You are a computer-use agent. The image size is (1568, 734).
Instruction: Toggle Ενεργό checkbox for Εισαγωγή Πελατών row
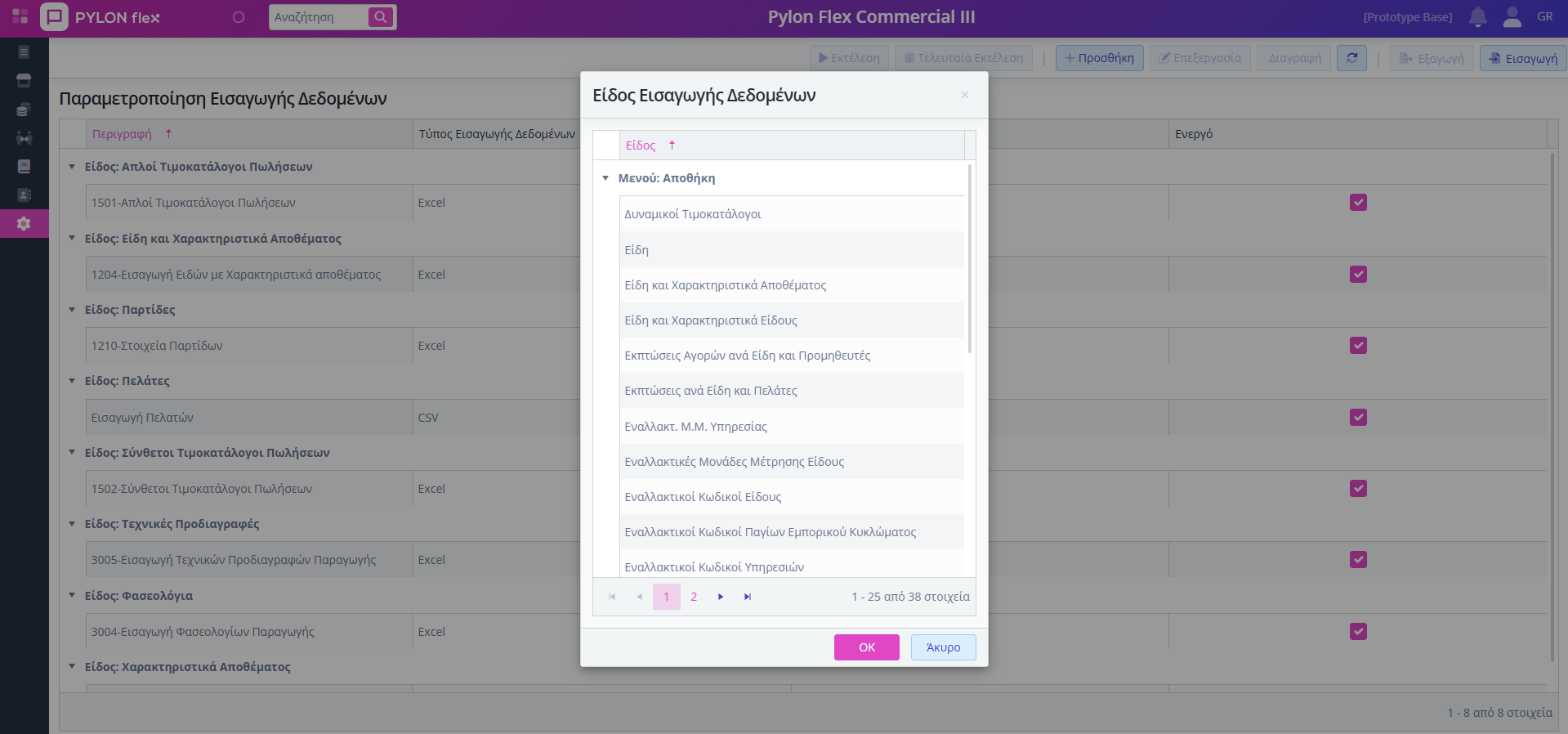(x=1358, y=418)
